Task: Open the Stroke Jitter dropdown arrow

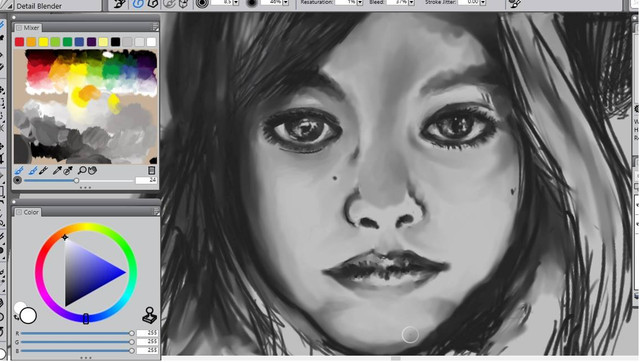Action: (483, 3)
